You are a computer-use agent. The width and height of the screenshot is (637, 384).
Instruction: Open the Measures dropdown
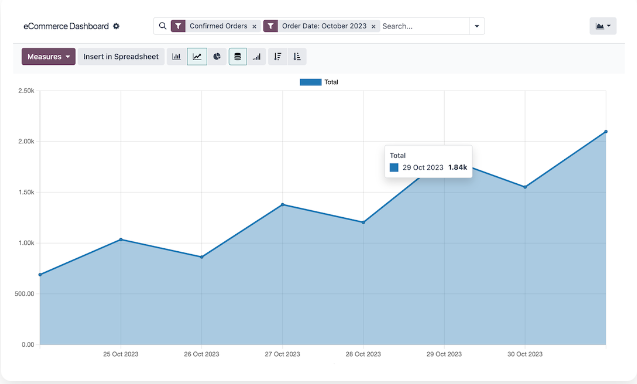pyautogui.click(x=48, y=56)
